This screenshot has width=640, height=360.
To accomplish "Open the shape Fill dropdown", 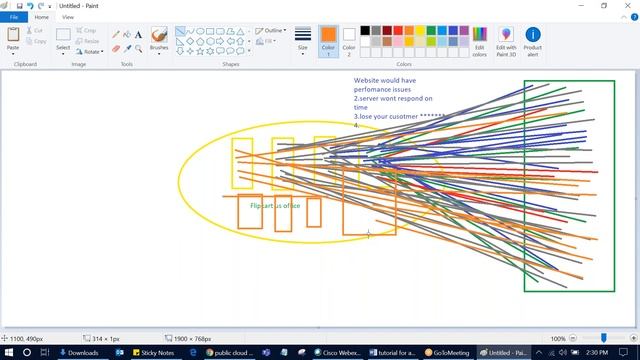I will [x=266, y=41].
